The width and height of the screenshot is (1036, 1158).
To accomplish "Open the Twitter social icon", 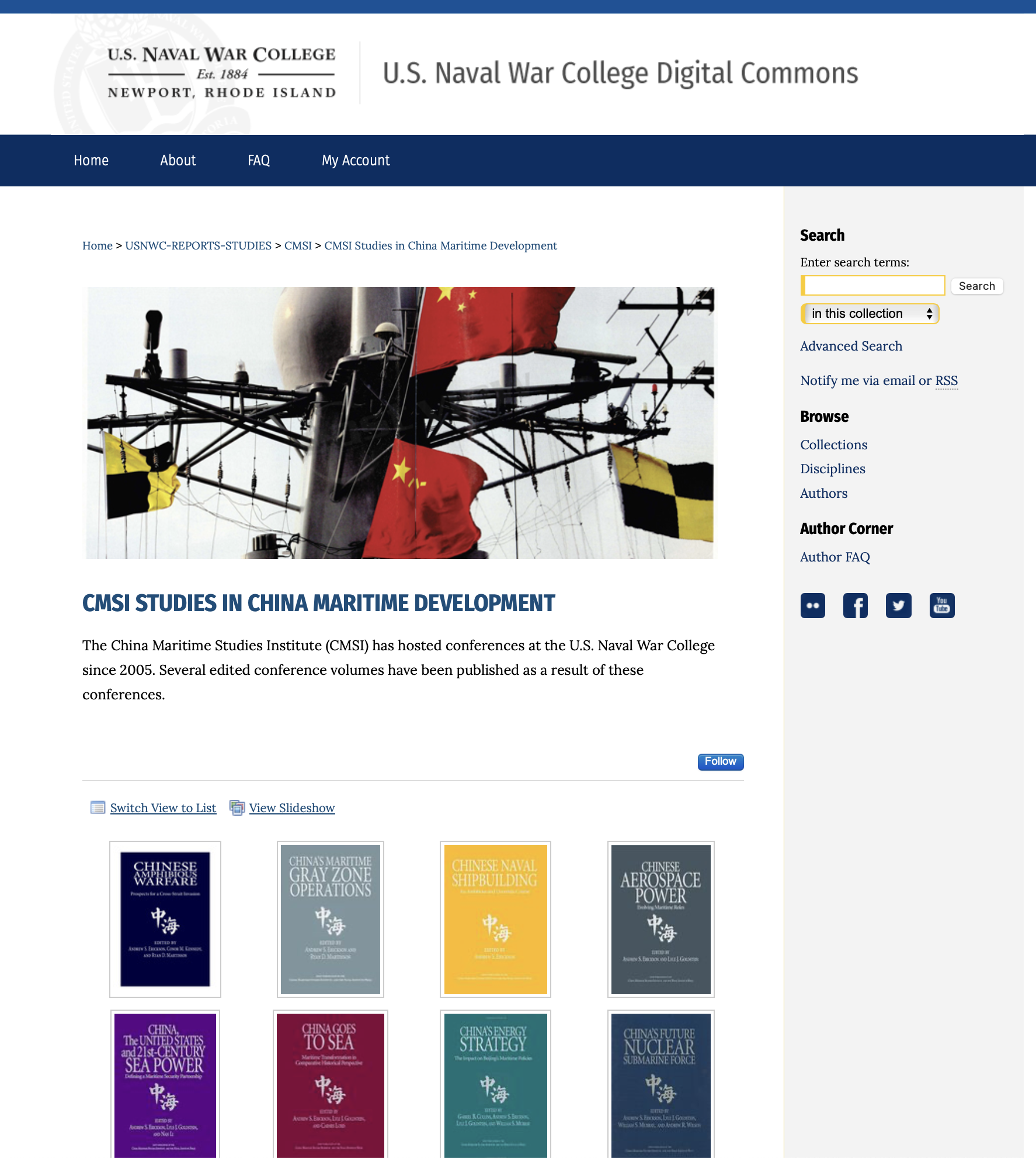I will (x=899, y=605).
